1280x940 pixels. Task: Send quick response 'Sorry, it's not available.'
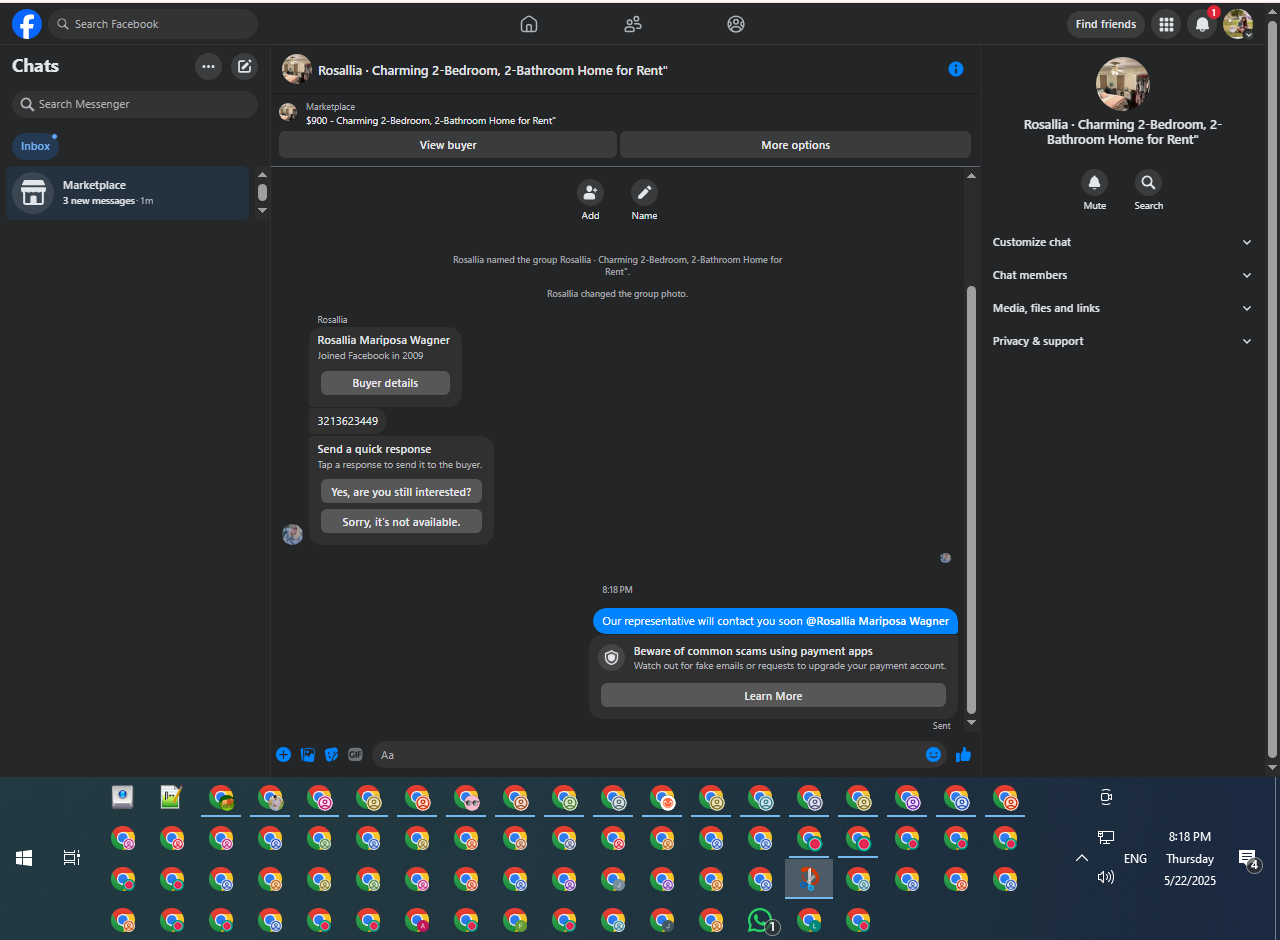[401, 522]
